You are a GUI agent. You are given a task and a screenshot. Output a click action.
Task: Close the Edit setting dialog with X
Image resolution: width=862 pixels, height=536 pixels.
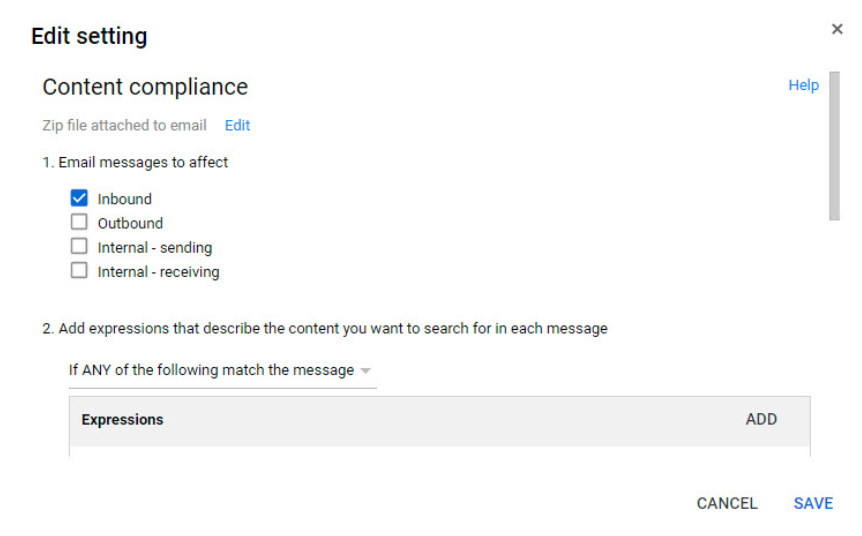coord(837,29)
